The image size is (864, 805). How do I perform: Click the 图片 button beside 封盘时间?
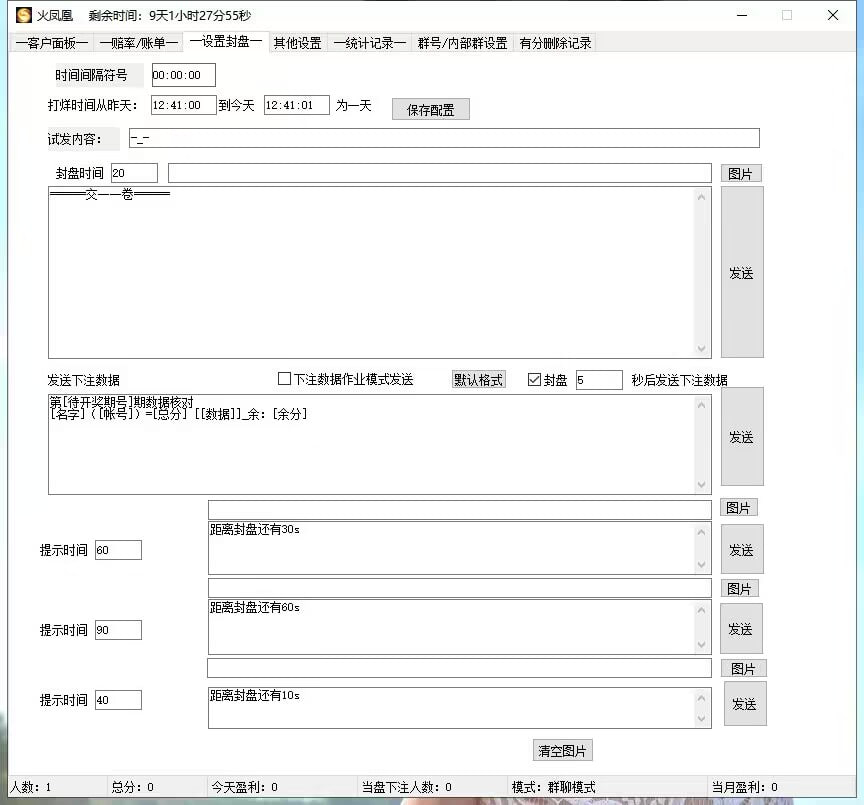740,174
